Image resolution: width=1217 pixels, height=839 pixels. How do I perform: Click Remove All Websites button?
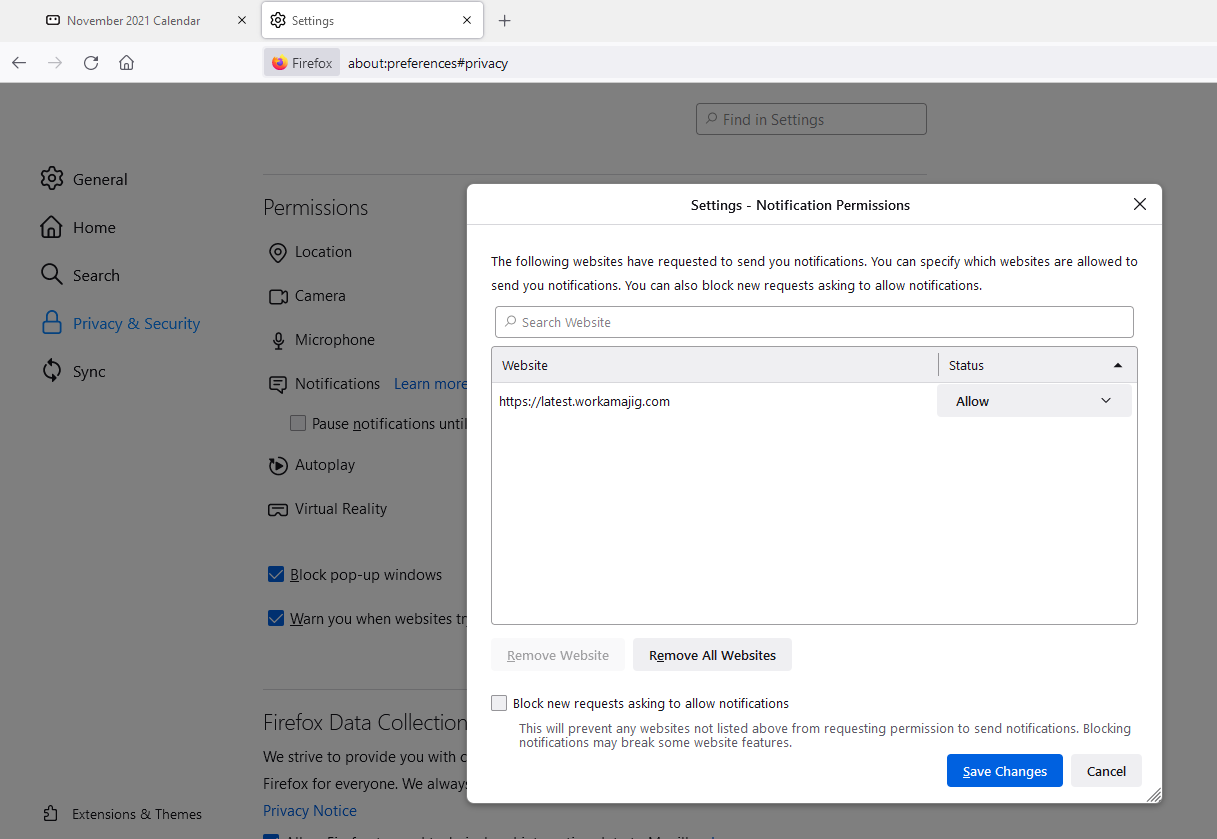tap(712, 655)
